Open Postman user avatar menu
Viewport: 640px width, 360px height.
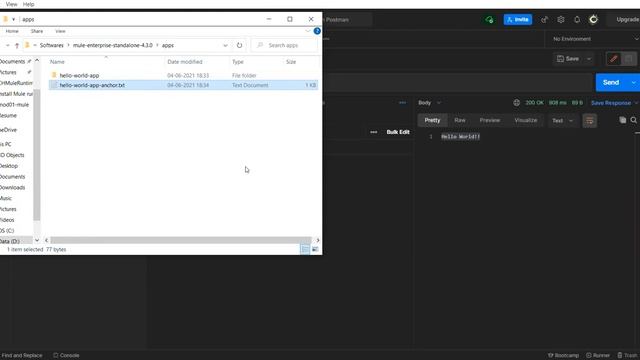click(593, 20)
